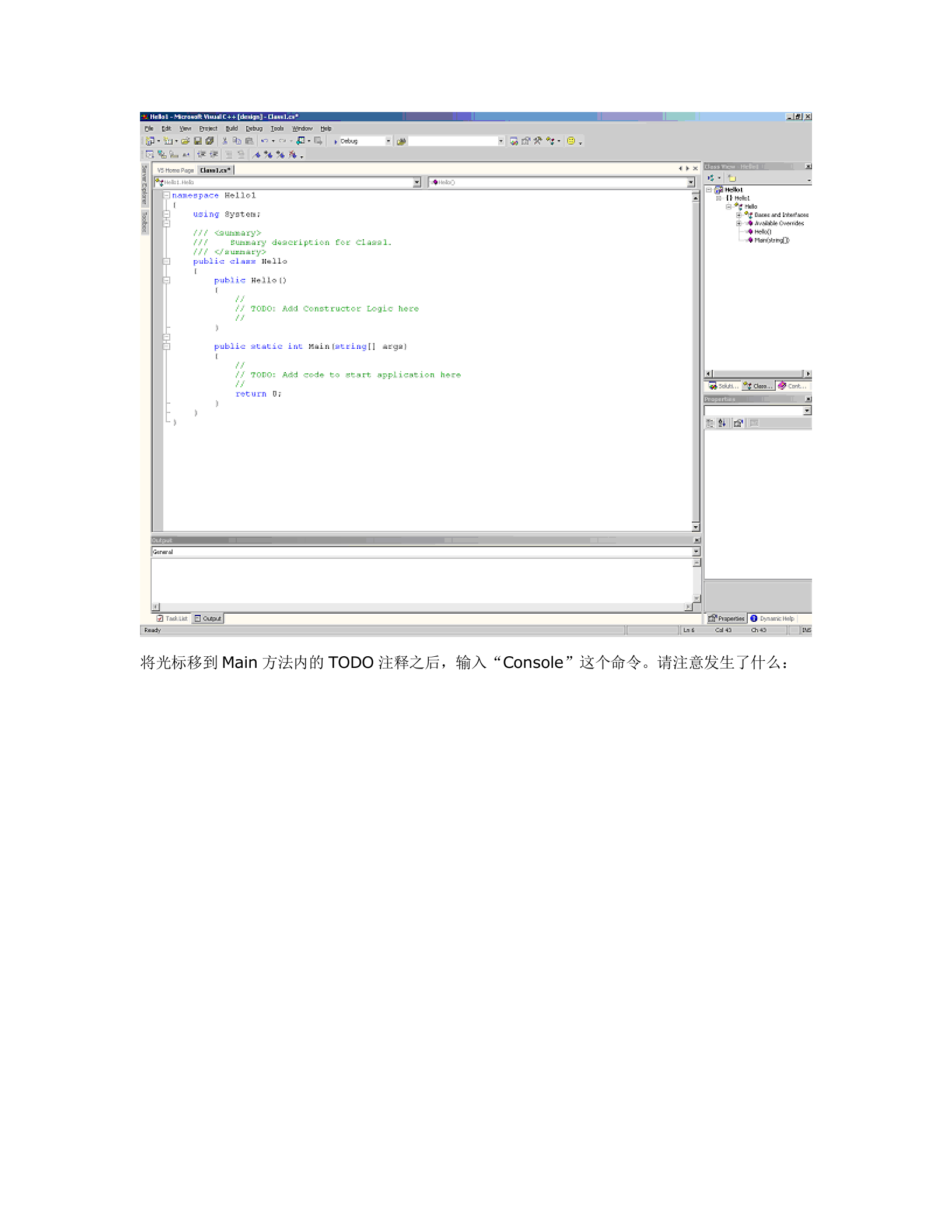Click the Sort Alphabetical icon in Properties window

pos(722,423)
